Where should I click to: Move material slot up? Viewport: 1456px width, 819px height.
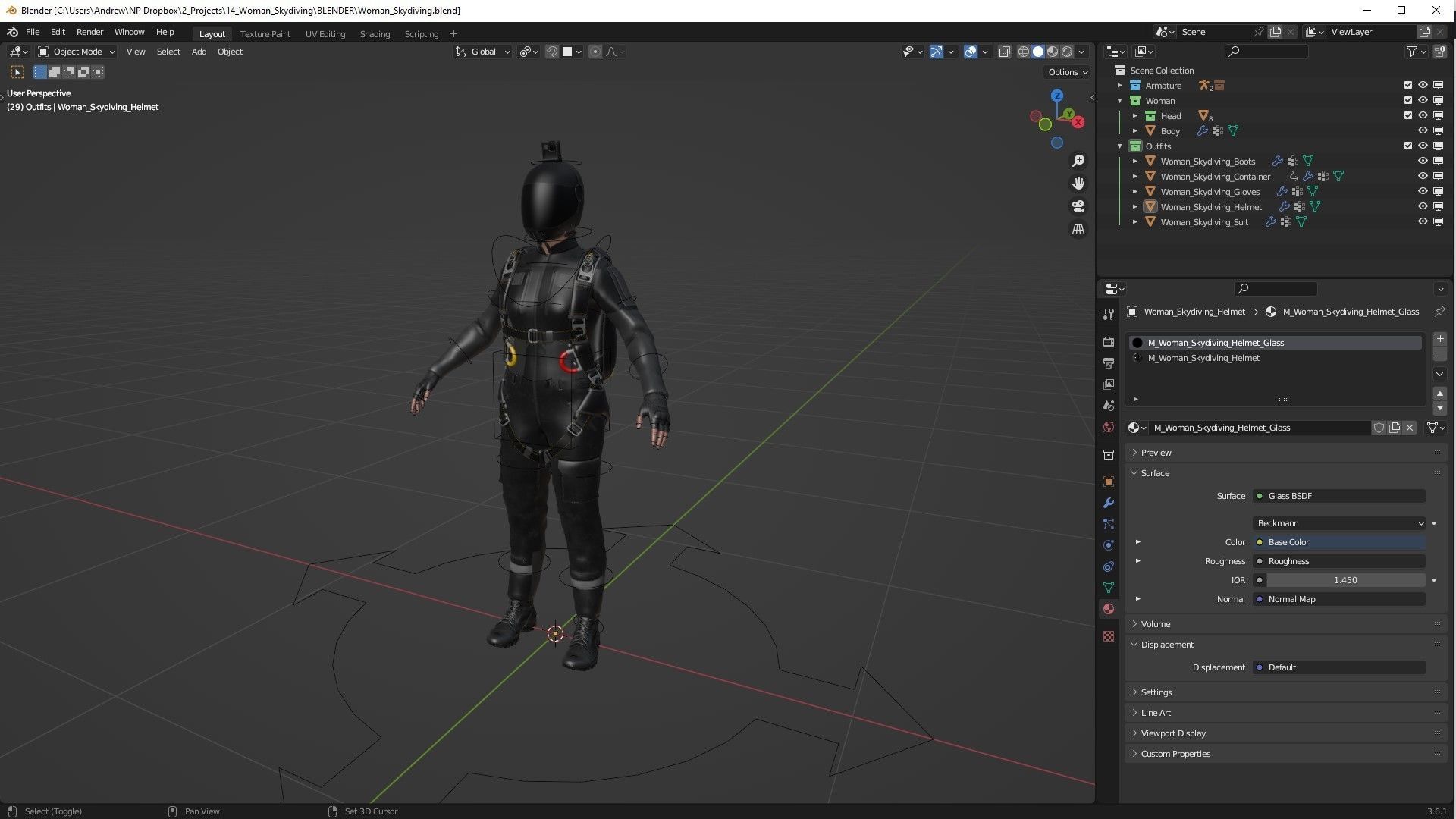click(x=1440, y=394)
